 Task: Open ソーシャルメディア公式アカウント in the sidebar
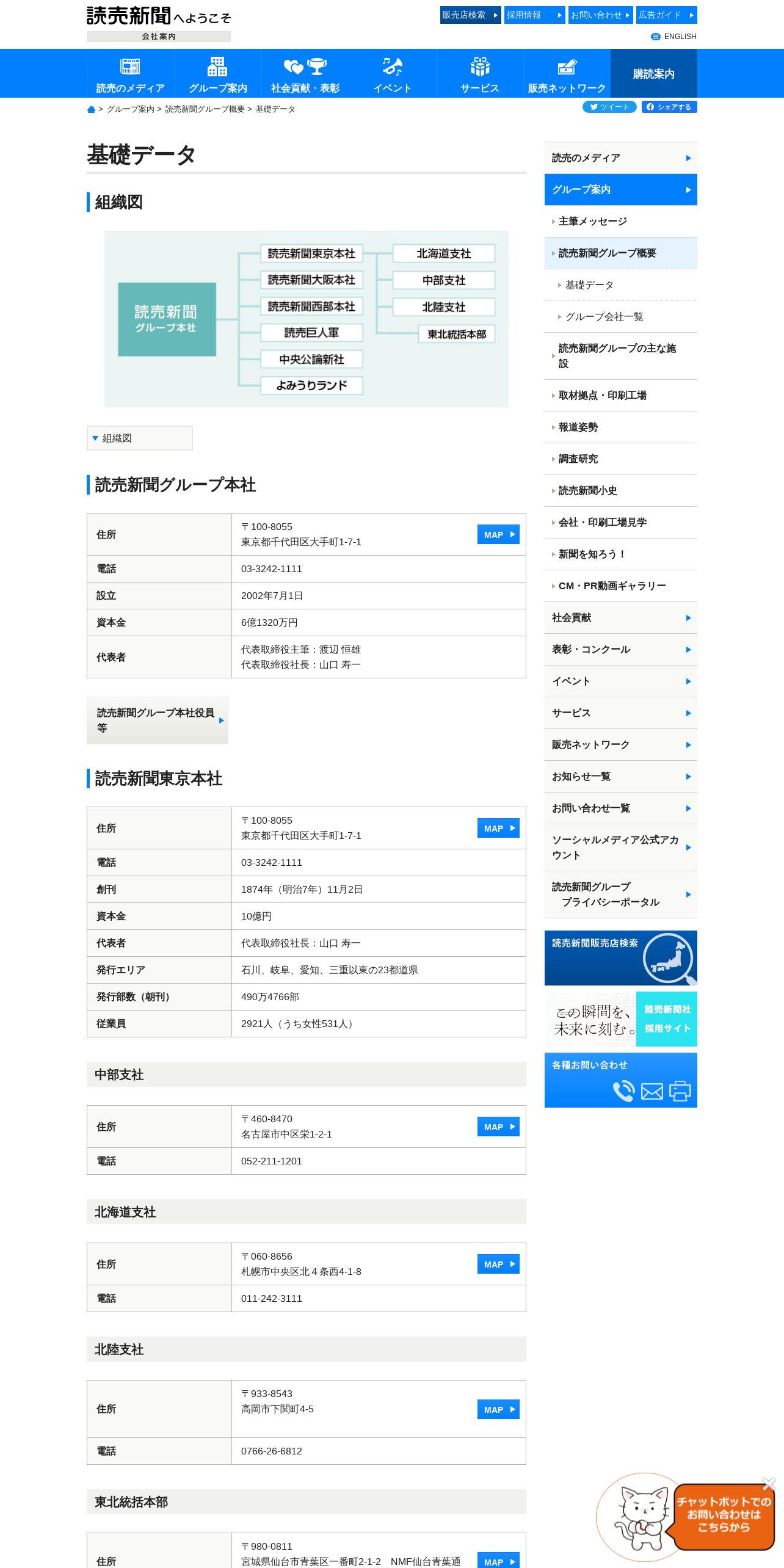pos(621,848)
